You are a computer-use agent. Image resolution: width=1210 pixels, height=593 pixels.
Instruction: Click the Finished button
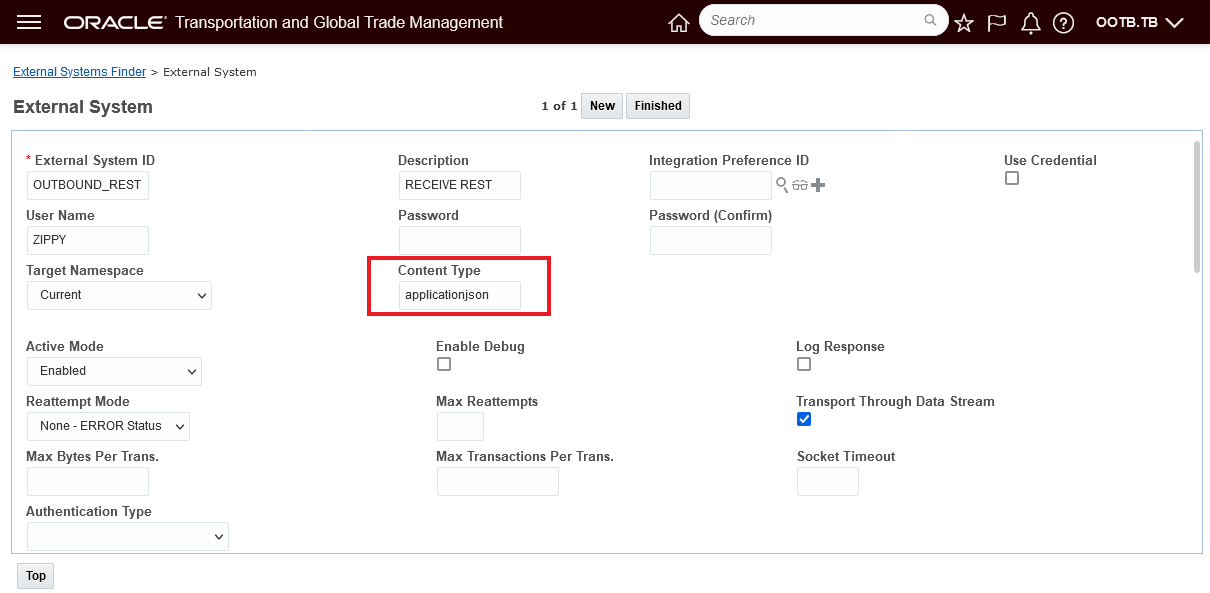pyautogui.click(x=657, y=106)
